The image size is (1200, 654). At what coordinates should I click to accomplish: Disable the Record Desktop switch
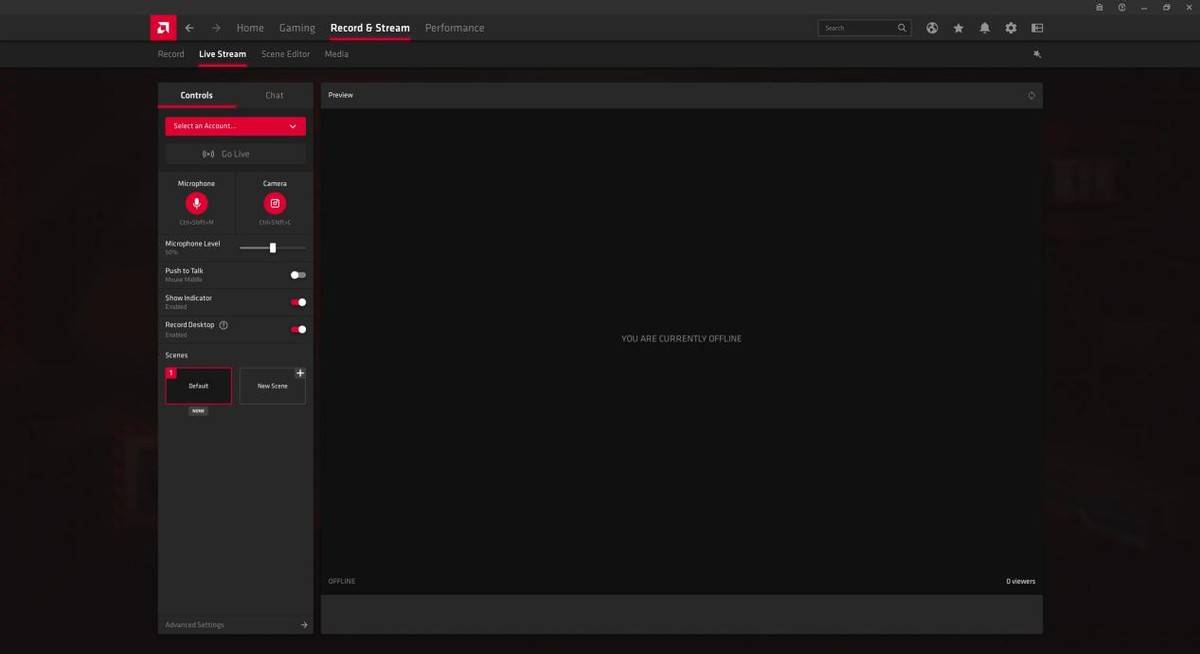click(298, 329)
